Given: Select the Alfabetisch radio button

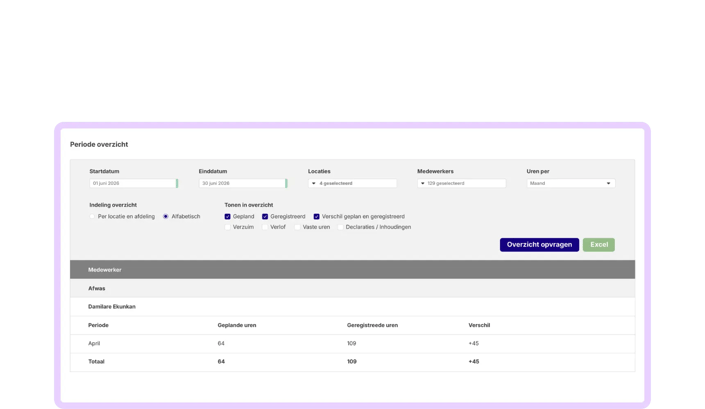Looking at the screenshot, I should point(165,217).
